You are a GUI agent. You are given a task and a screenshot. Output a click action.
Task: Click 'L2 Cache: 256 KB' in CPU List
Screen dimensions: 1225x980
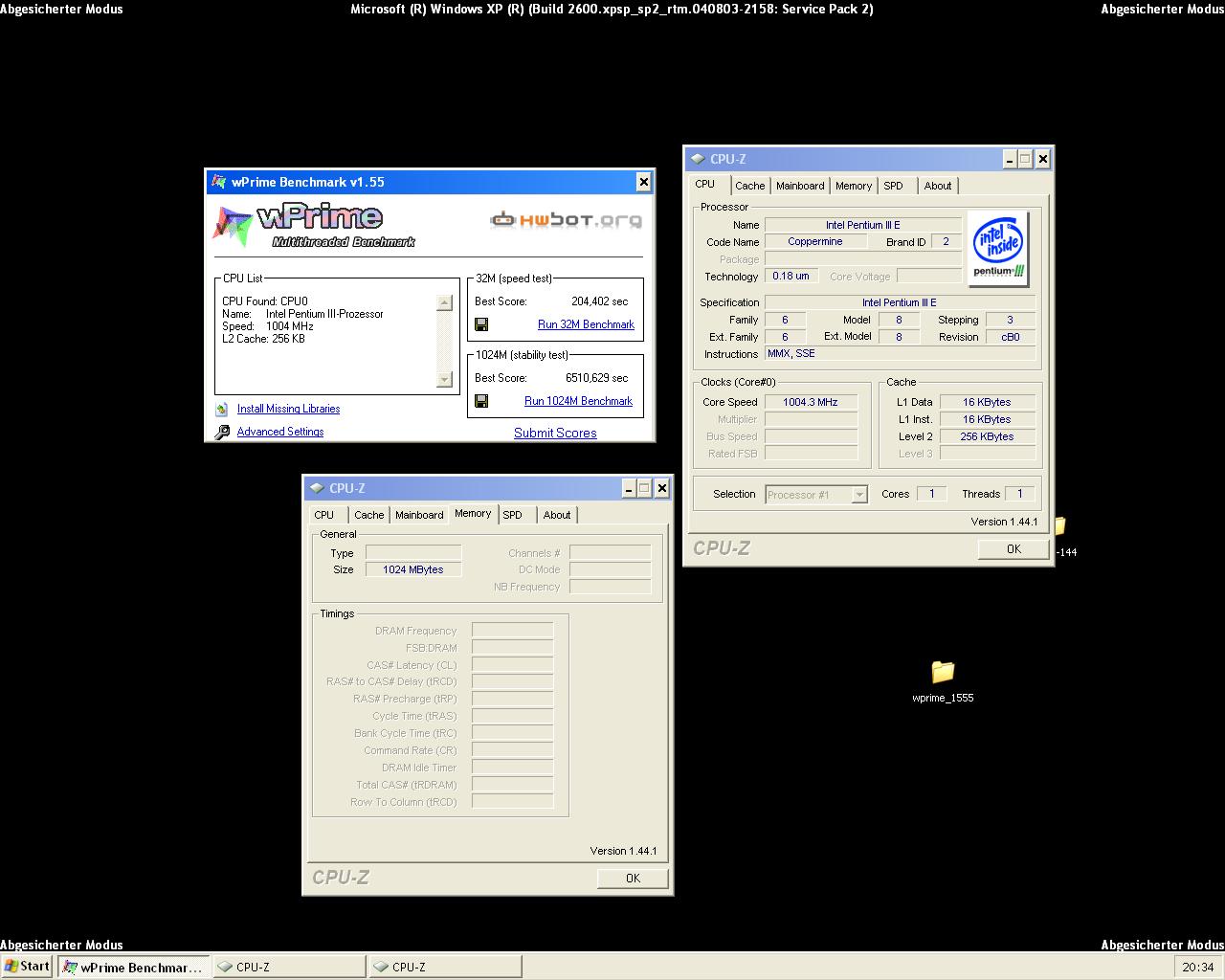coord(263,339)
